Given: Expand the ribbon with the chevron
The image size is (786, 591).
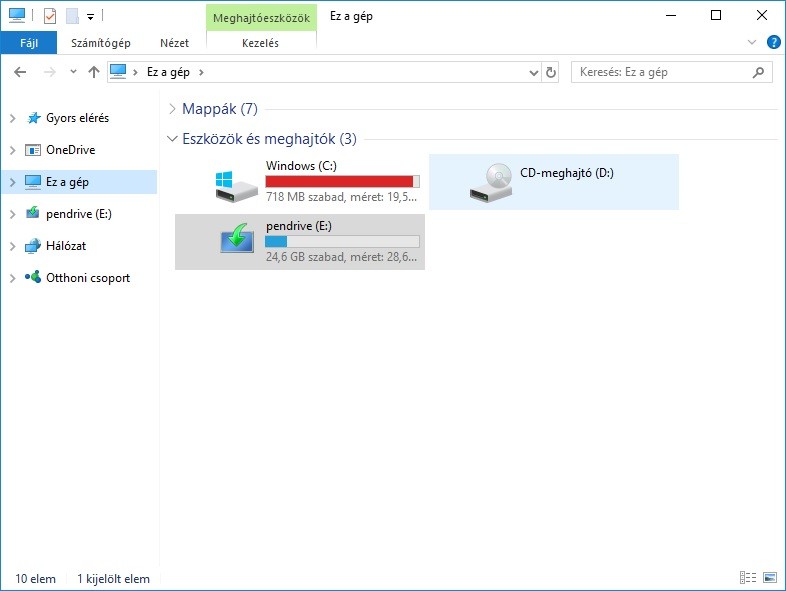Looking at the screenshot, I should (x=751, y=43).
